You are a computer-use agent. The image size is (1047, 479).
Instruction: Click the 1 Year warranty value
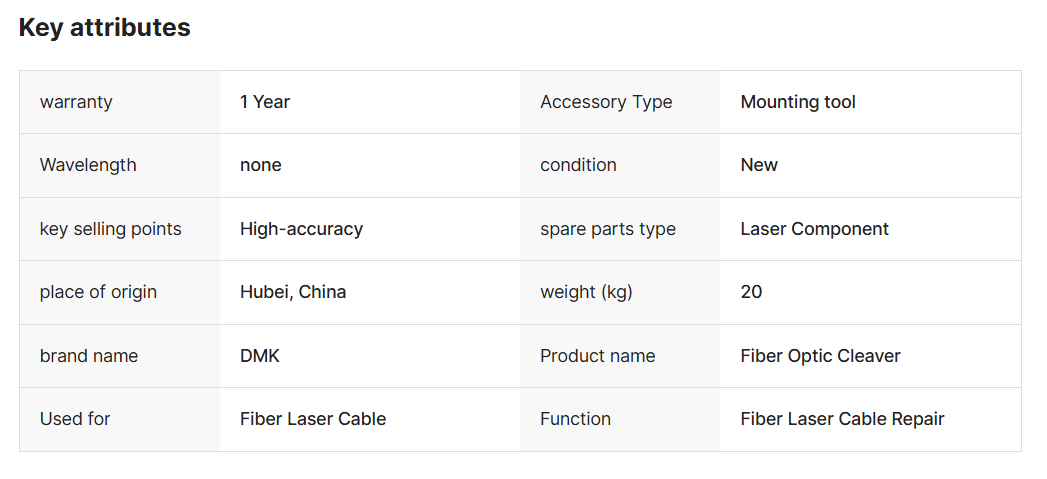pos(265,102)
